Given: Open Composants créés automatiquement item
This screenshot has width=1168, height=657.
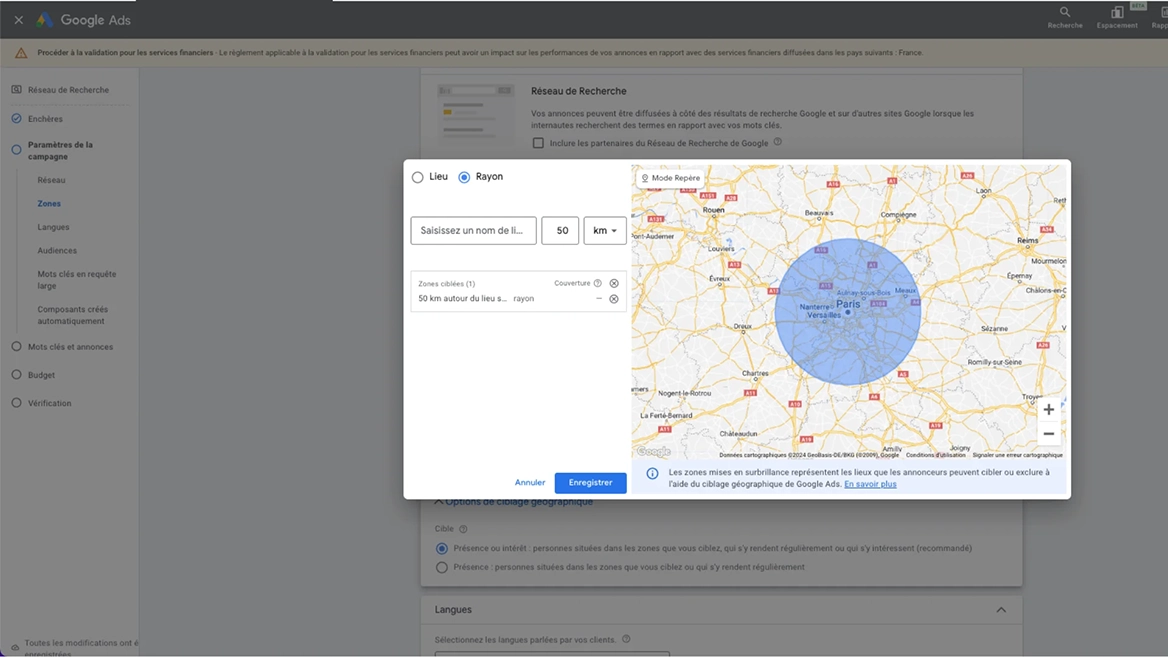Looking at the screenshot, I should pyautogui.click(x=72, y=315).
